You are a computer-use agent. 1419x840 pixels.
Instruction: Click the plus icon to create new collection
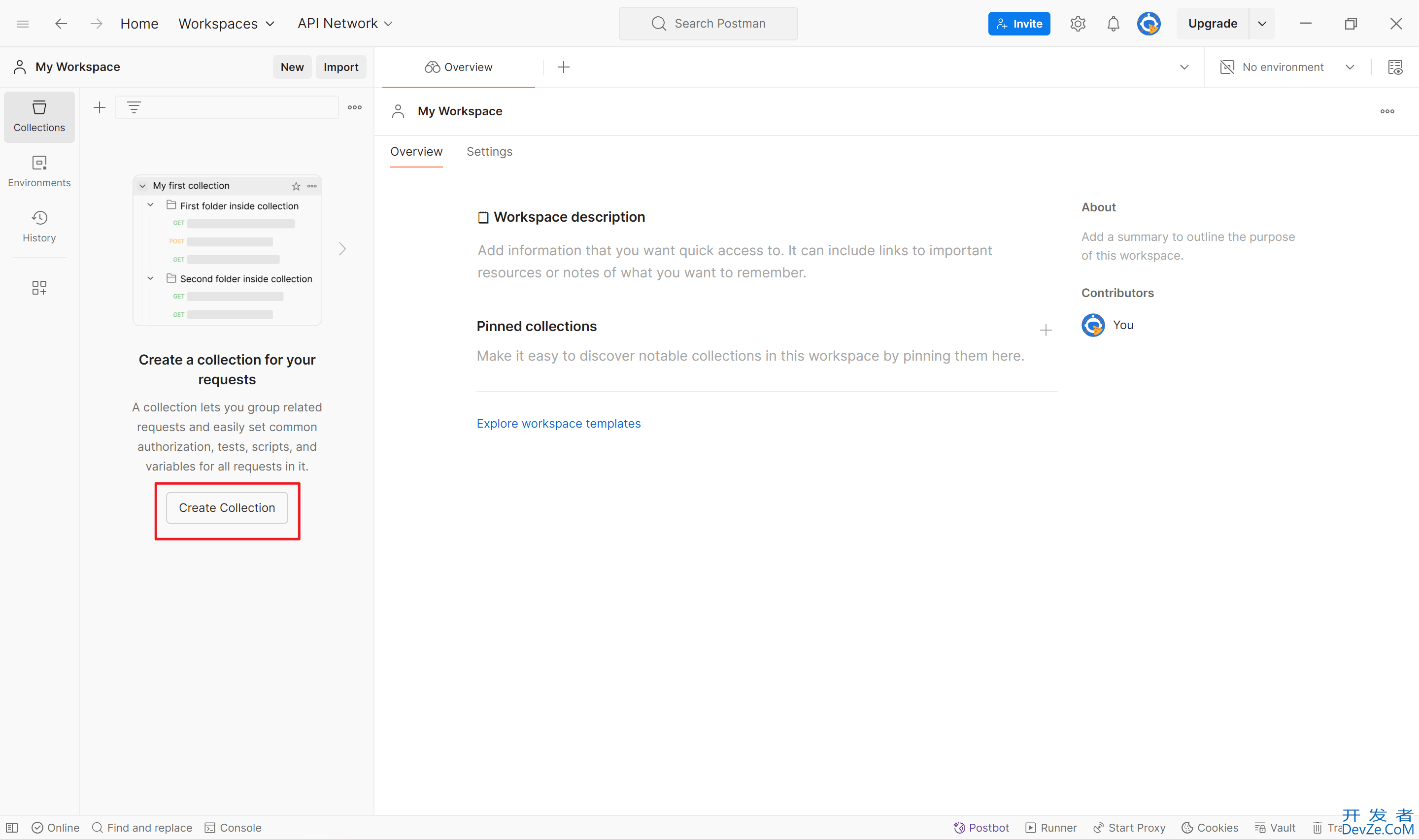click(100, 107)
